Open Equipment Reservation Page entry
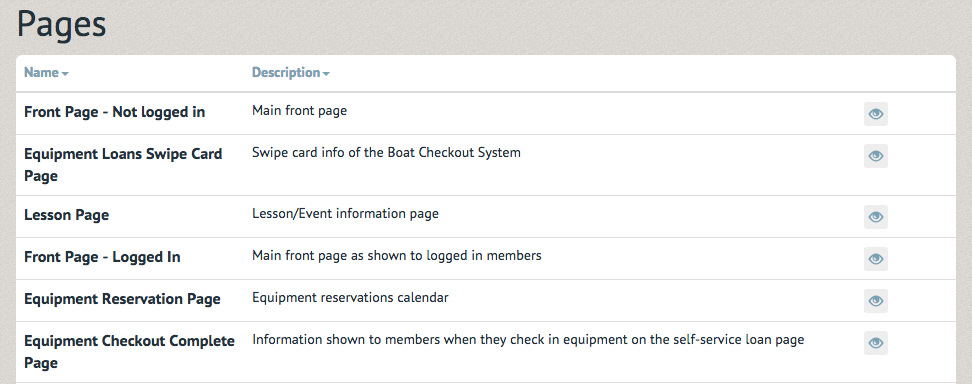This screenshot has width=972, height=384. coord(122,300)
